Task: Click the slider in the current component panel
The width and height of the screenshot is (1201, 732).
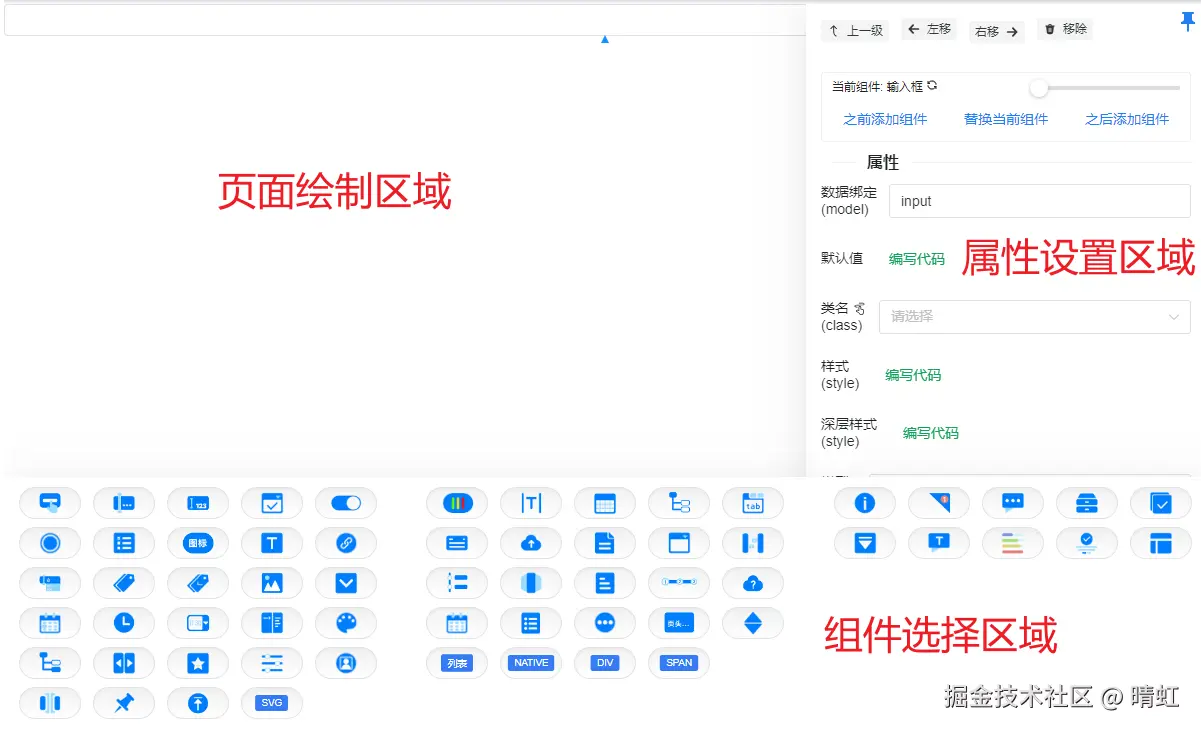Action: [x=1038, y=88]
